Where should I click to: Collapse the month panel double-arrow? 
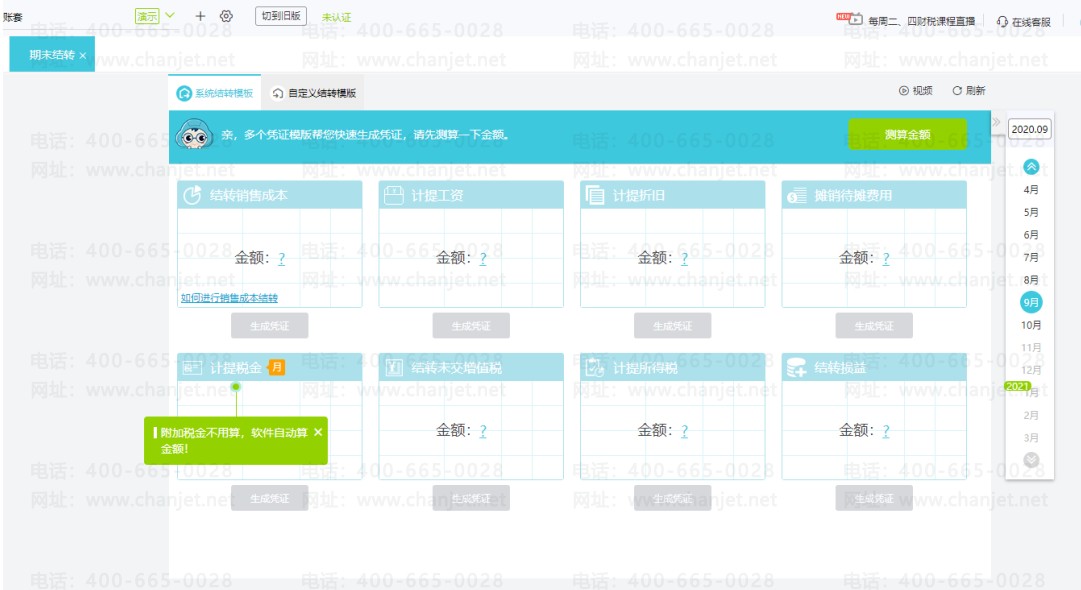[x=996, y=122]
